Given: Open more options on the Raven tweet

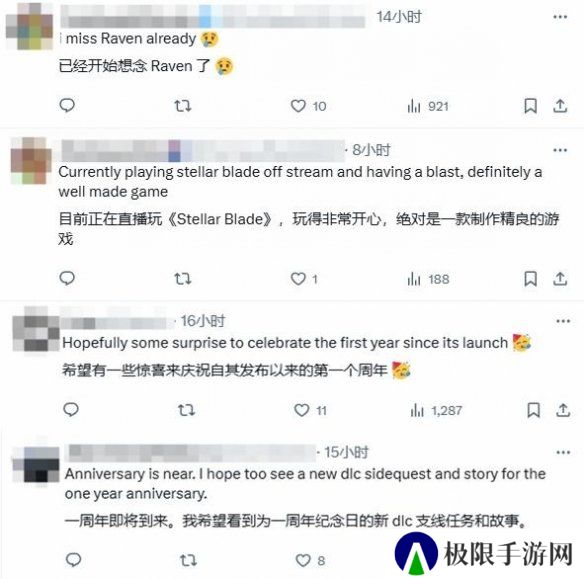Looking at the screenshot, I should 560,17.
